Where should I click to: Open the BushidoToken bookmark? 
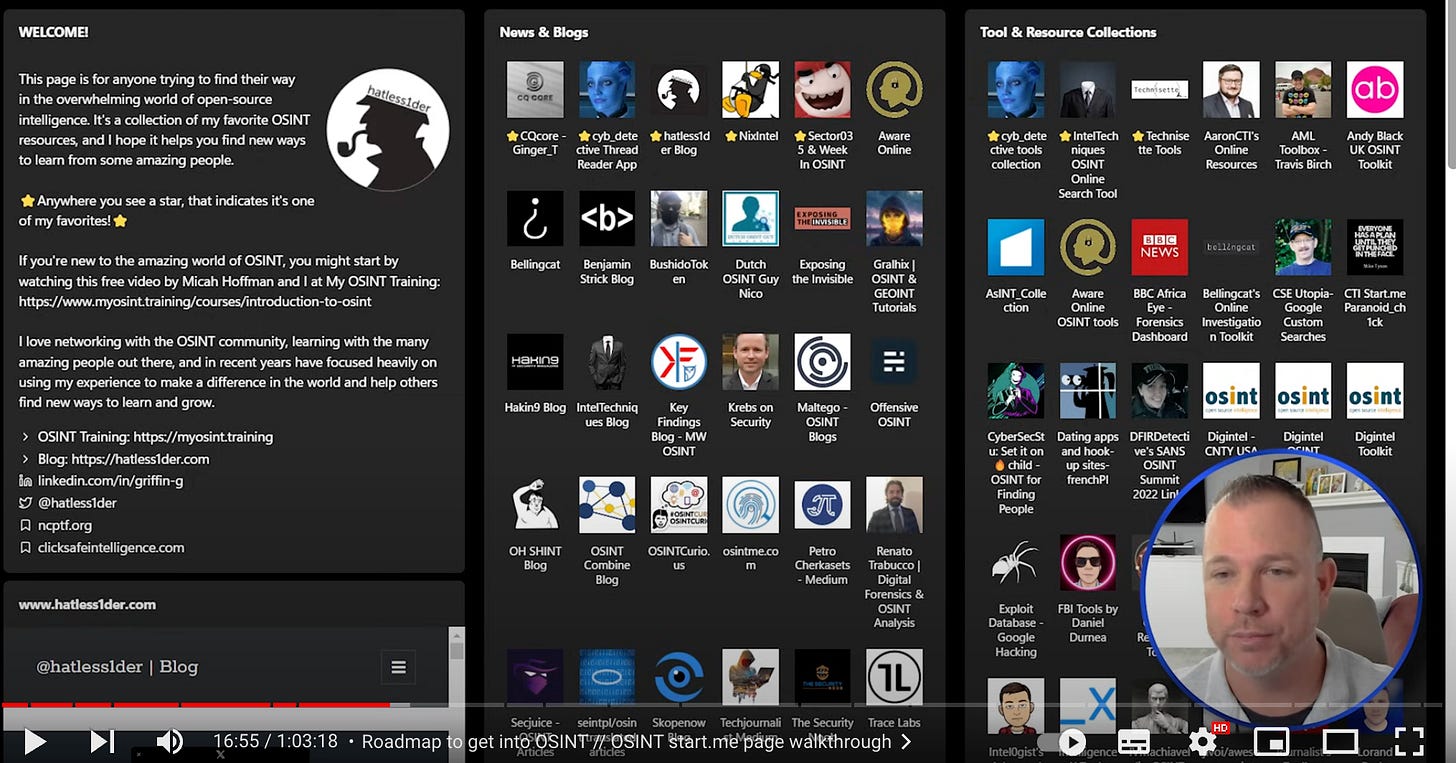[x=679, y=218]
